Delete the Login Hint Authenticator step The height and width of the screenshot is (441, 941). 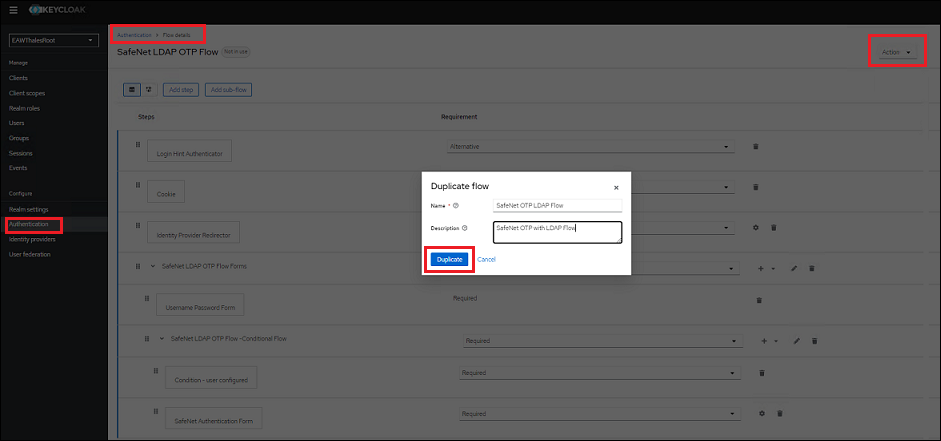click(x=755, y=147)
